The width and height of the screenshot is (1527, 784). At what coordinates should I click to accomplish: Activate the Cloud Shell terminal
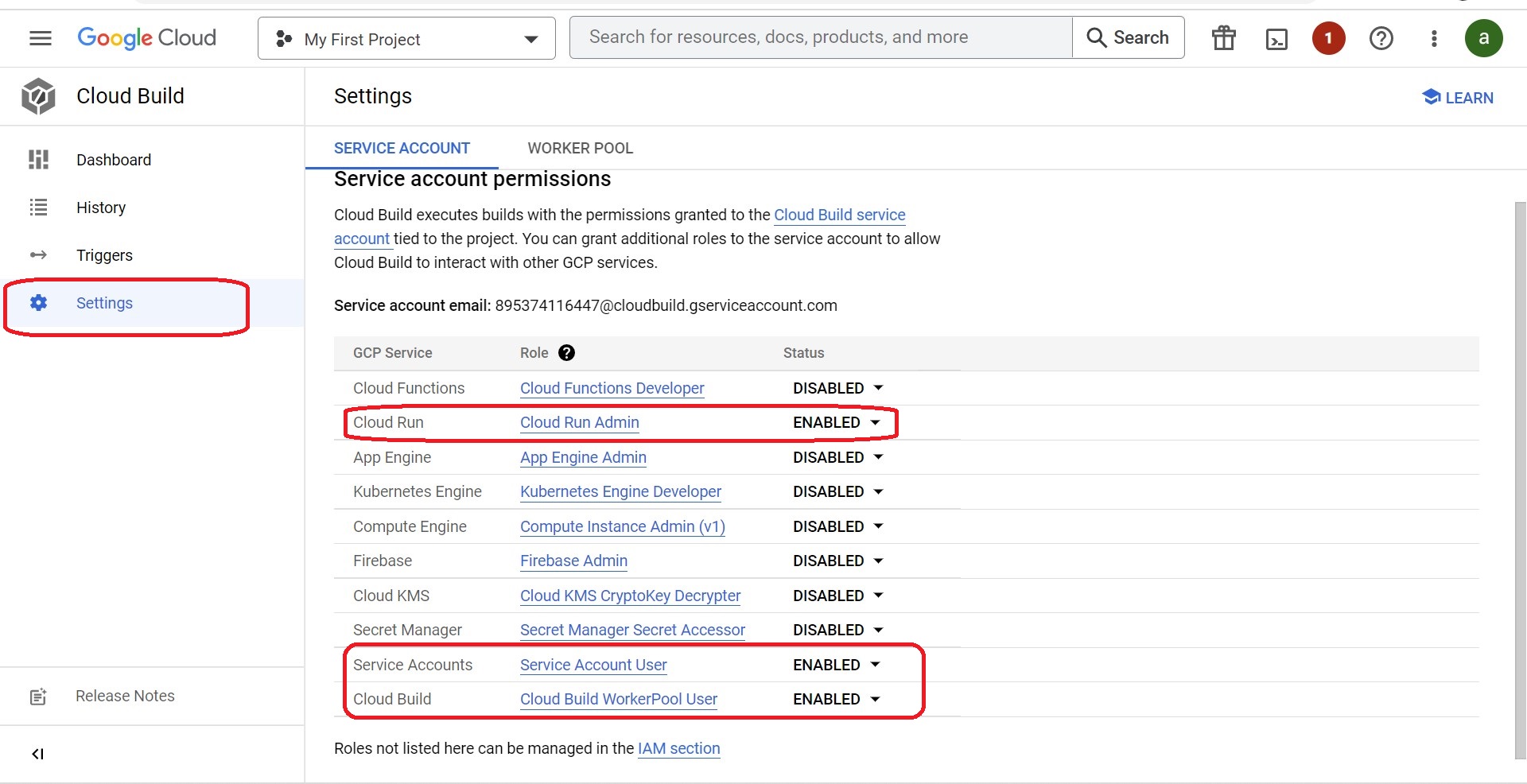pos(1276,37)
